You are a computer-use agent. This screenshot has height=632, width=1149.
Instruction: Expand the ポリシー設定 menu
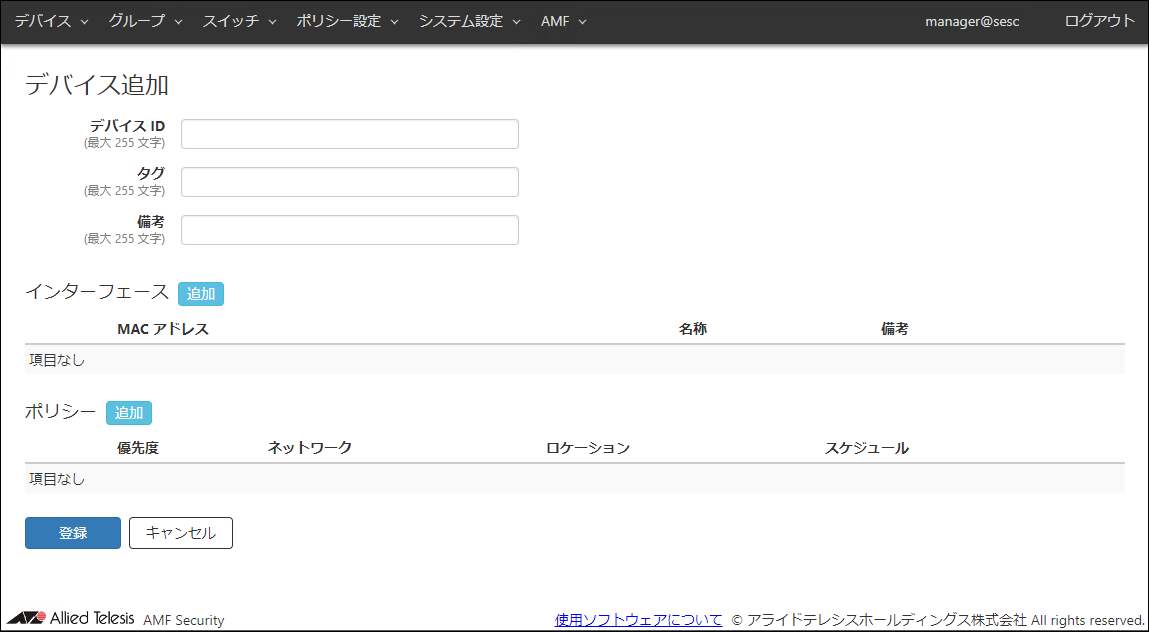(x=347, y=21)
